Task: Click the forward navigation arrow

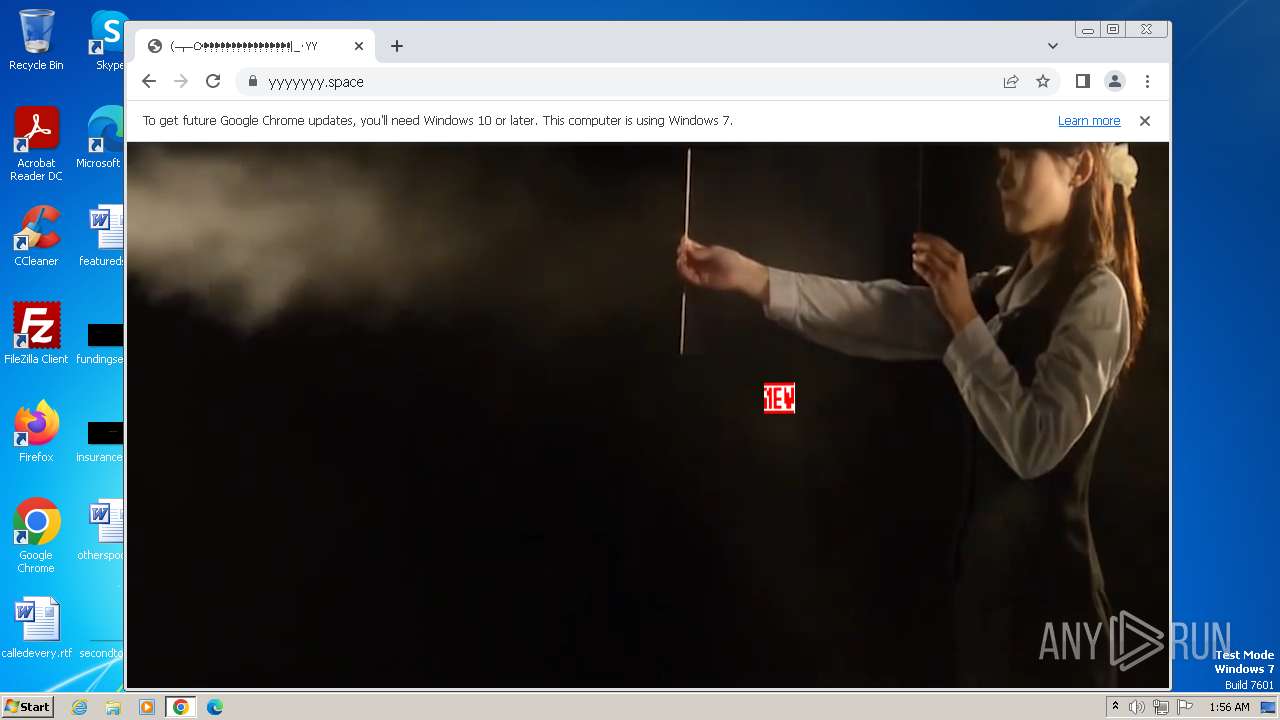Action: [x=181, y=82]
